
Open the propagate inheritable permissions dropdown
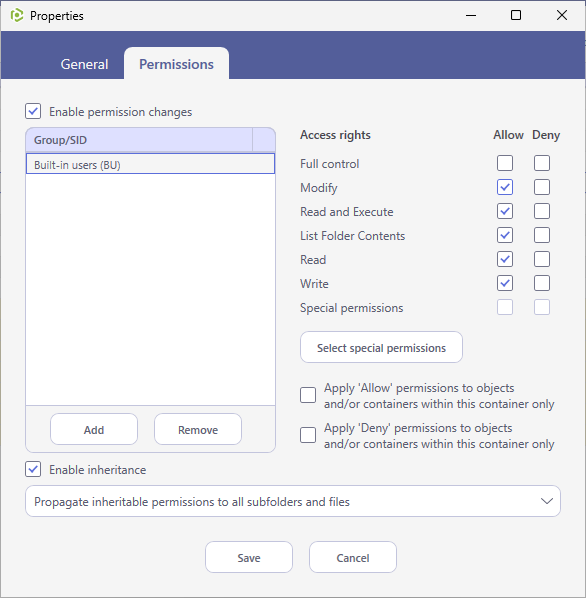click(x=293, y=501)
